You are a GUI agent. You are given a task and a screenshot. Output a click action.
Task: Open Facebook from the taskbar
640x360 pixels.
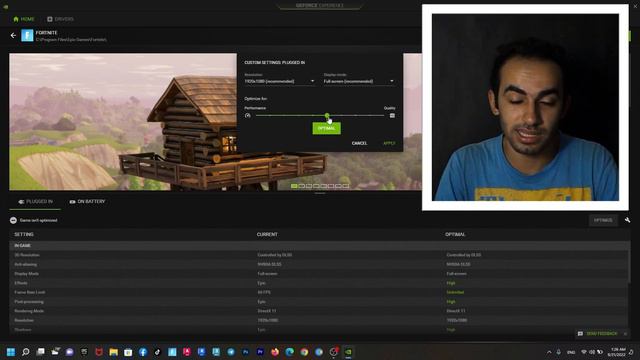(143, 352)
